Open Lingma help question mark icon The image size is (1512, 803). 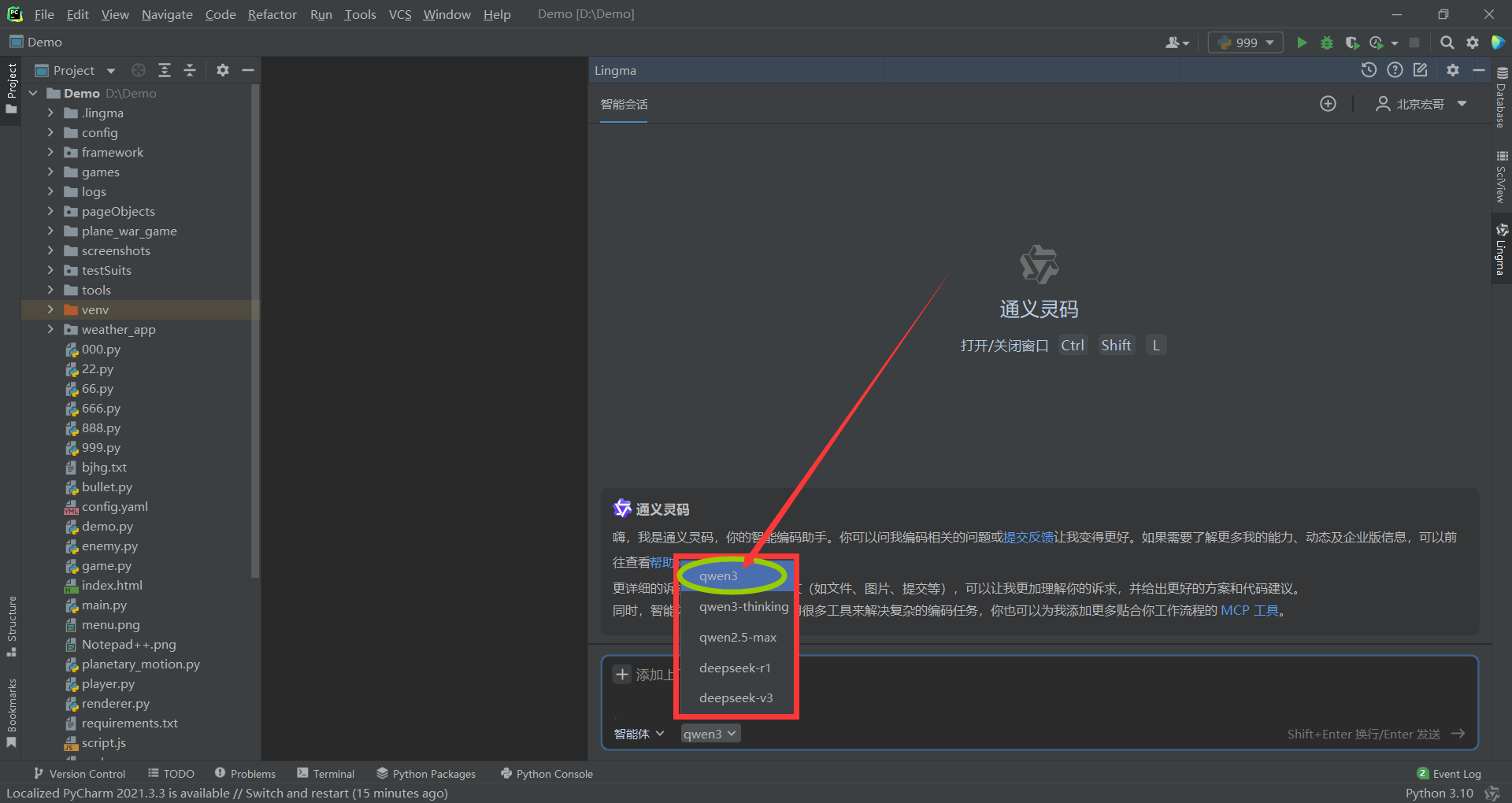coord(1395,70)
